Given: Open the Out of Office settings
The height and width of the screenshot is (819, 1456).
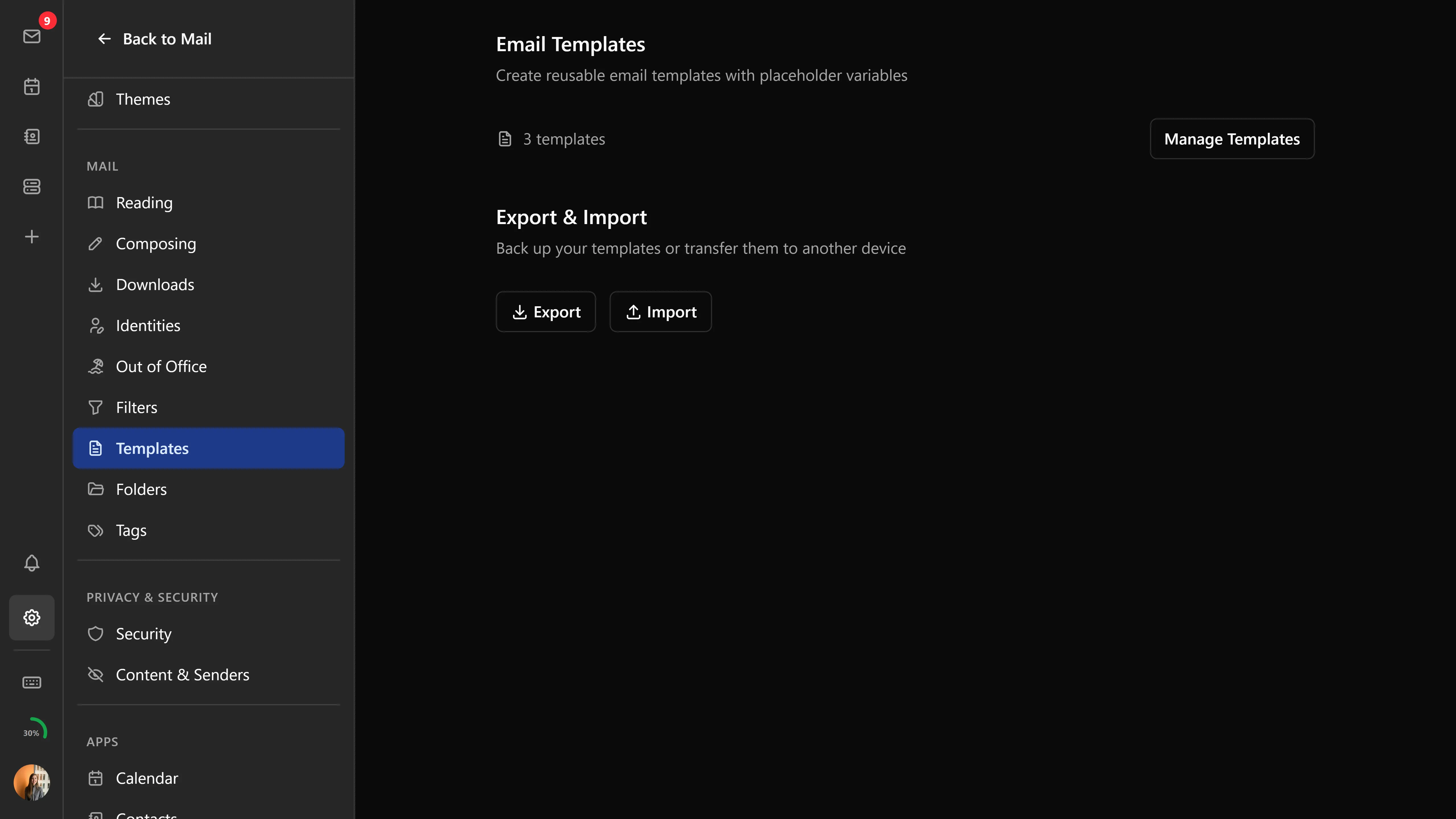Looking at the screenshot, I should 208,366.
